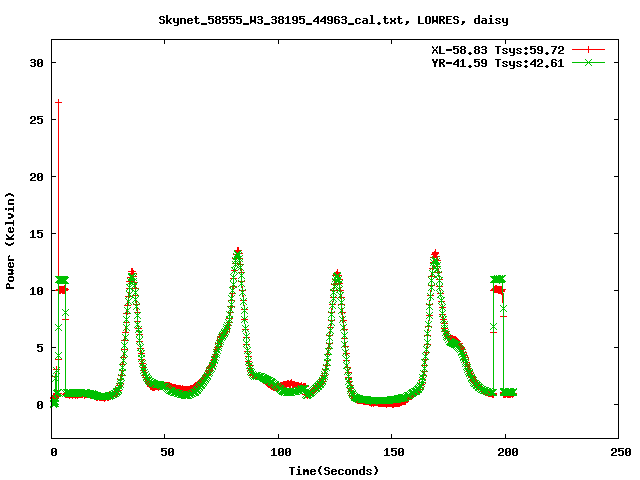This screenshot has height=480, width=640.
Task: Click the y-axis tick label 15
Action: coord(36,234)
